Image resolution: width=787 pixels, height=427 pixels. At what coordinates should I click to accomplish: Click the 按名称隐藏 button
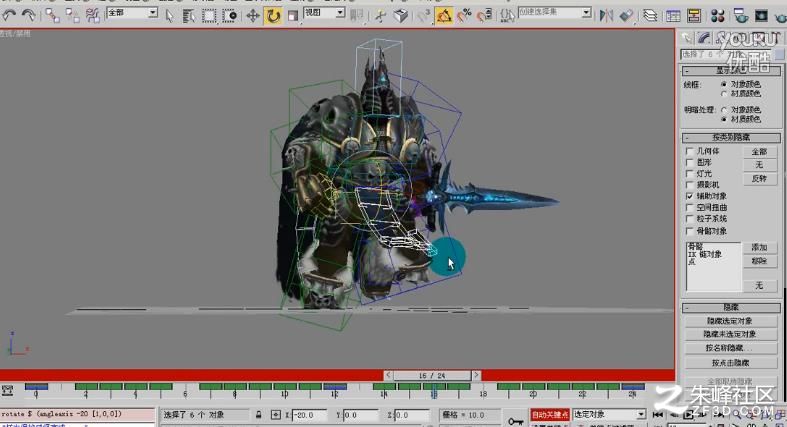point(730,348)
